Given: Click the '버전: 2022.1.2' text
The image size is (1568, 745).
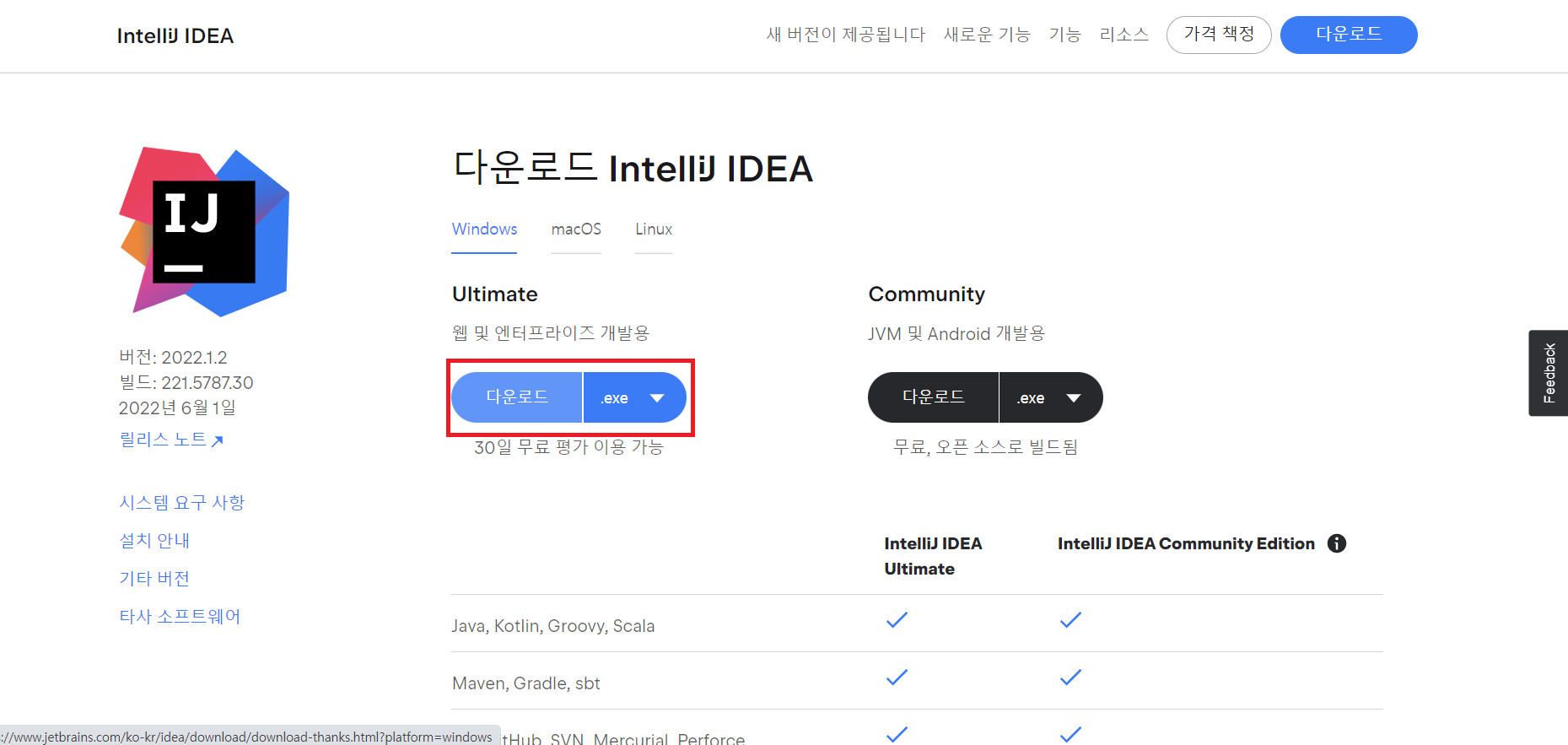Looking at the screenshot, I should click(x=173, y=358).
